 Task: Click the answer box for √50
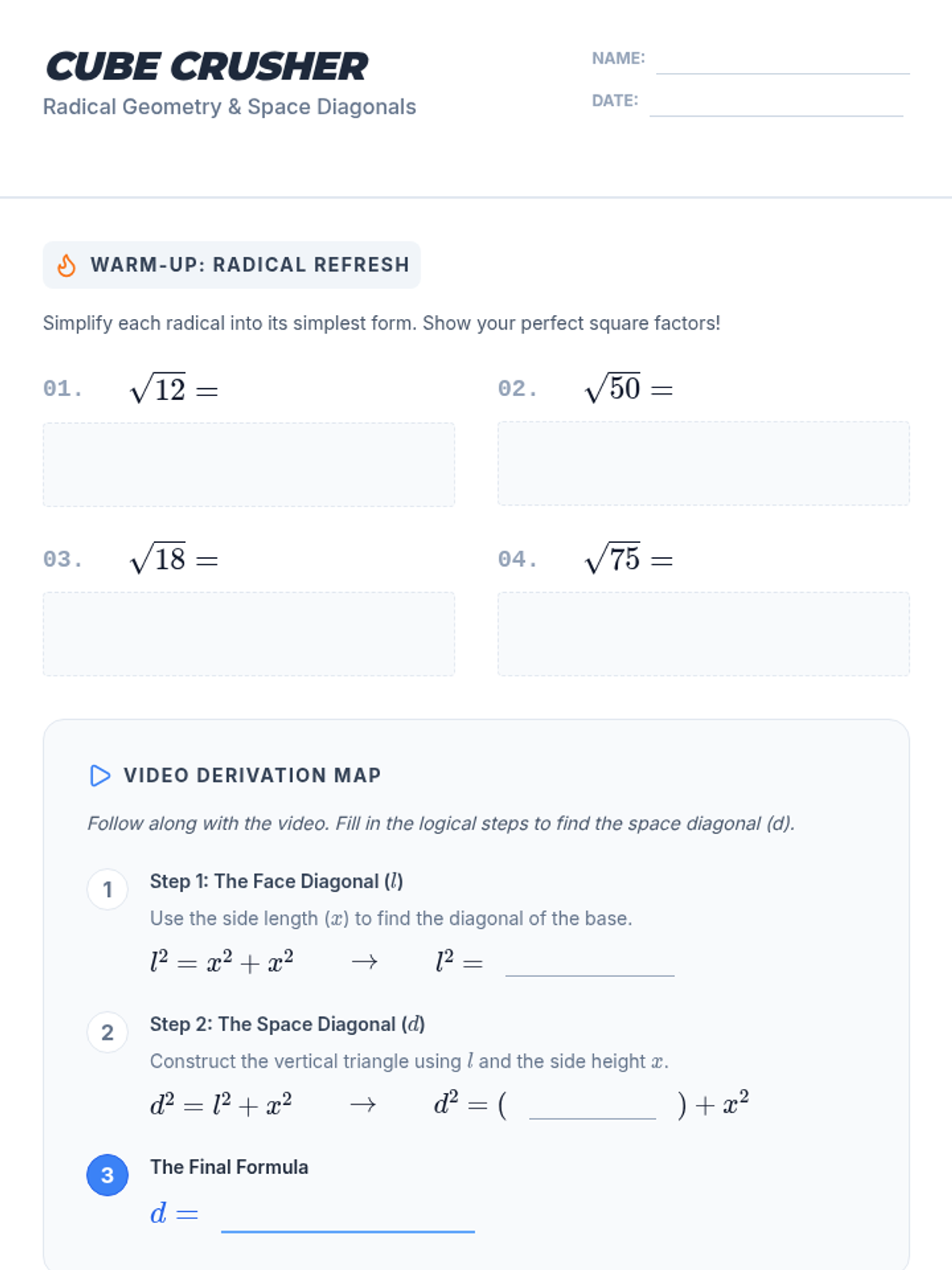703,464
